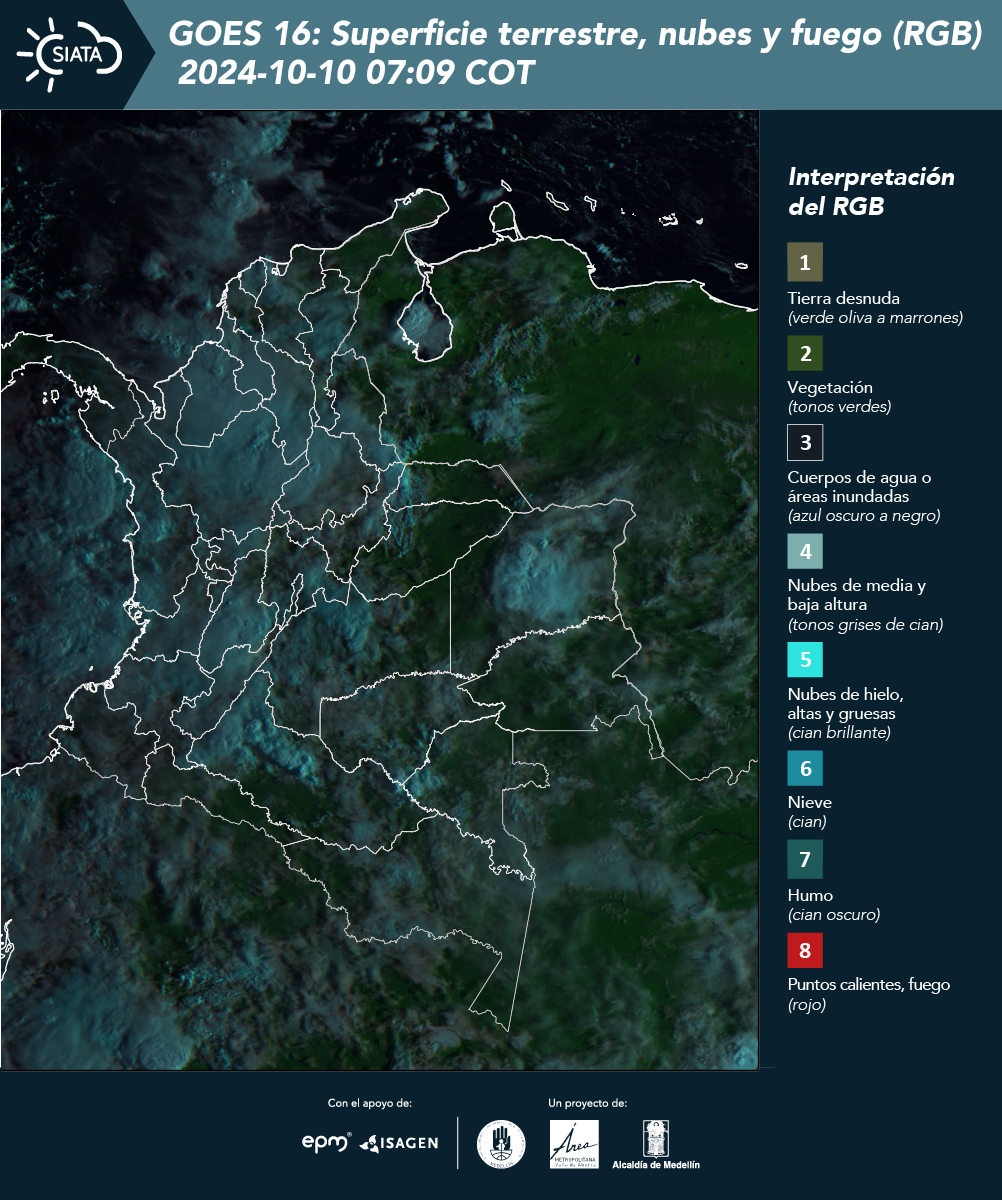Click the timestamp "2024-10-10 07:09 COT"
The image size is (1002, 1200).
pyautogui.click(x=356, y=72)
